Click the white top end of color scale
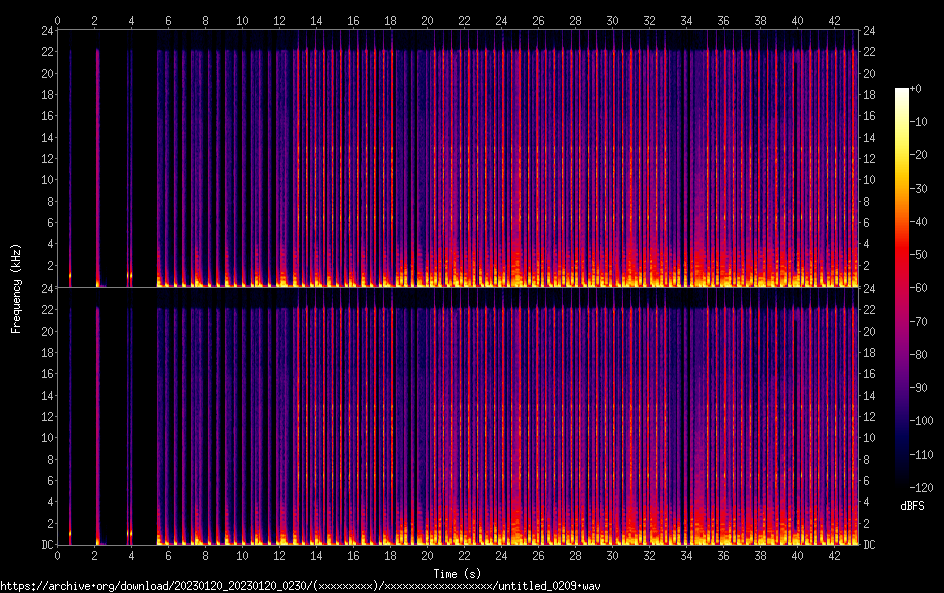 pos(902,92)
